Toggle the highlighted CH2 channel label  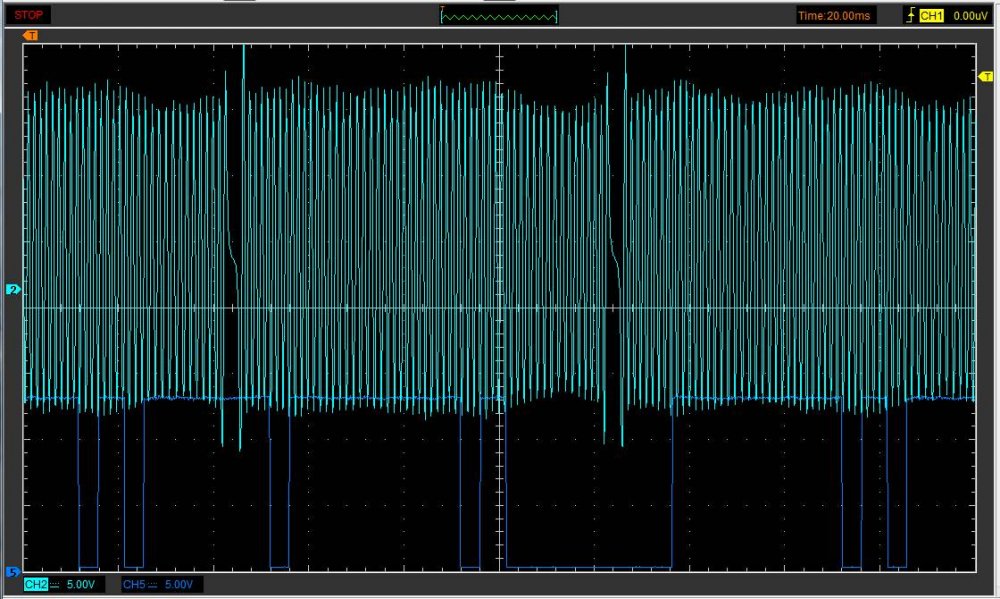point(35,584)
